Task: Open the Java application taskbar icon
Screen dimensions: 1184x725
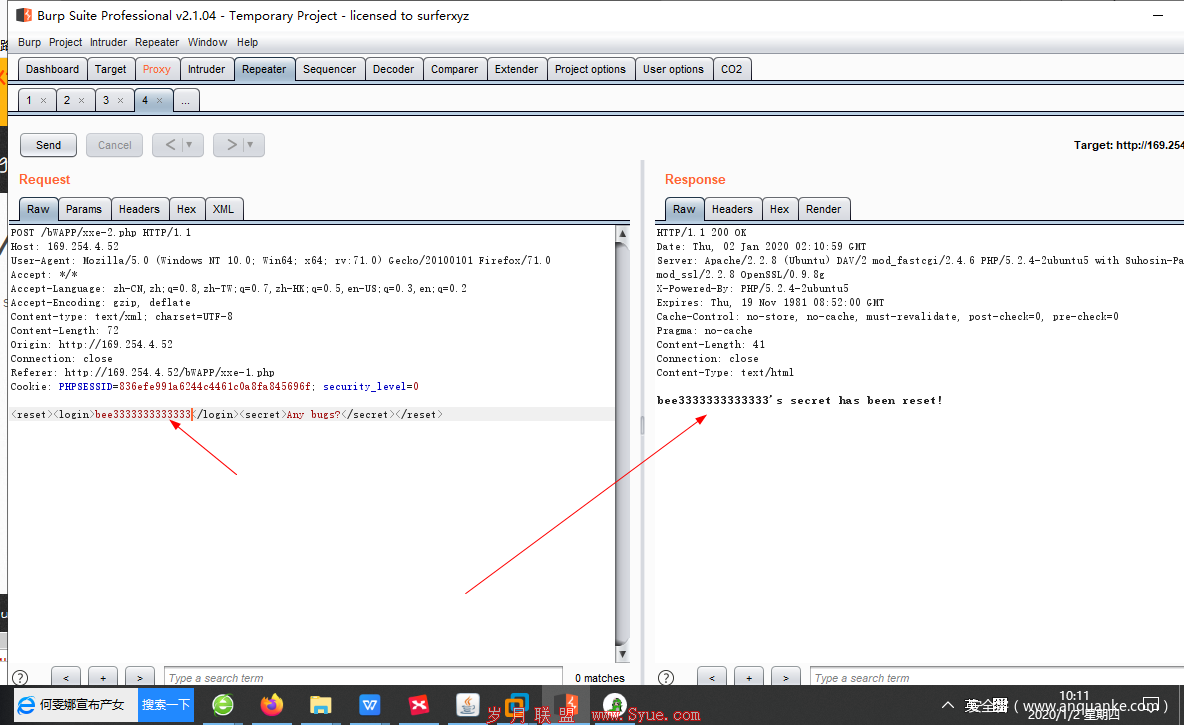Action: [468, 705]
